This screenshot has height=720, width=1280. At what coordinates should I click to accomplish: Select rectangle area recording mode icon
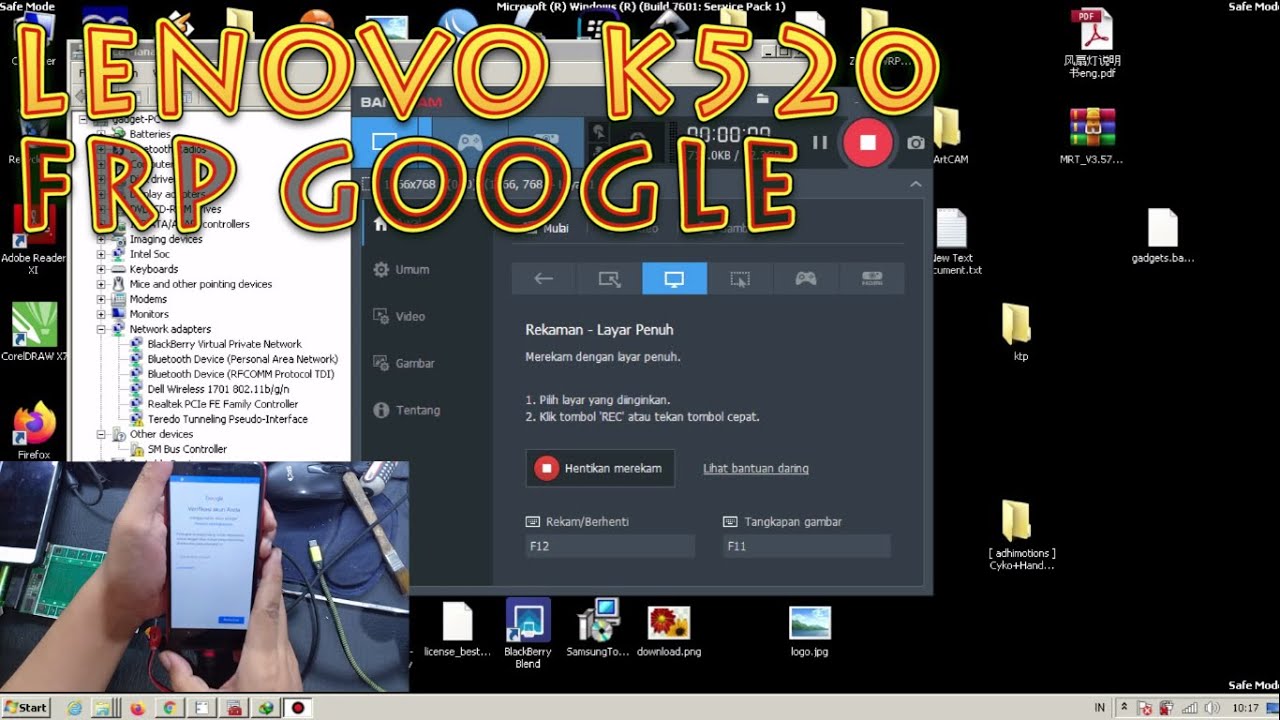pos(609,279)
